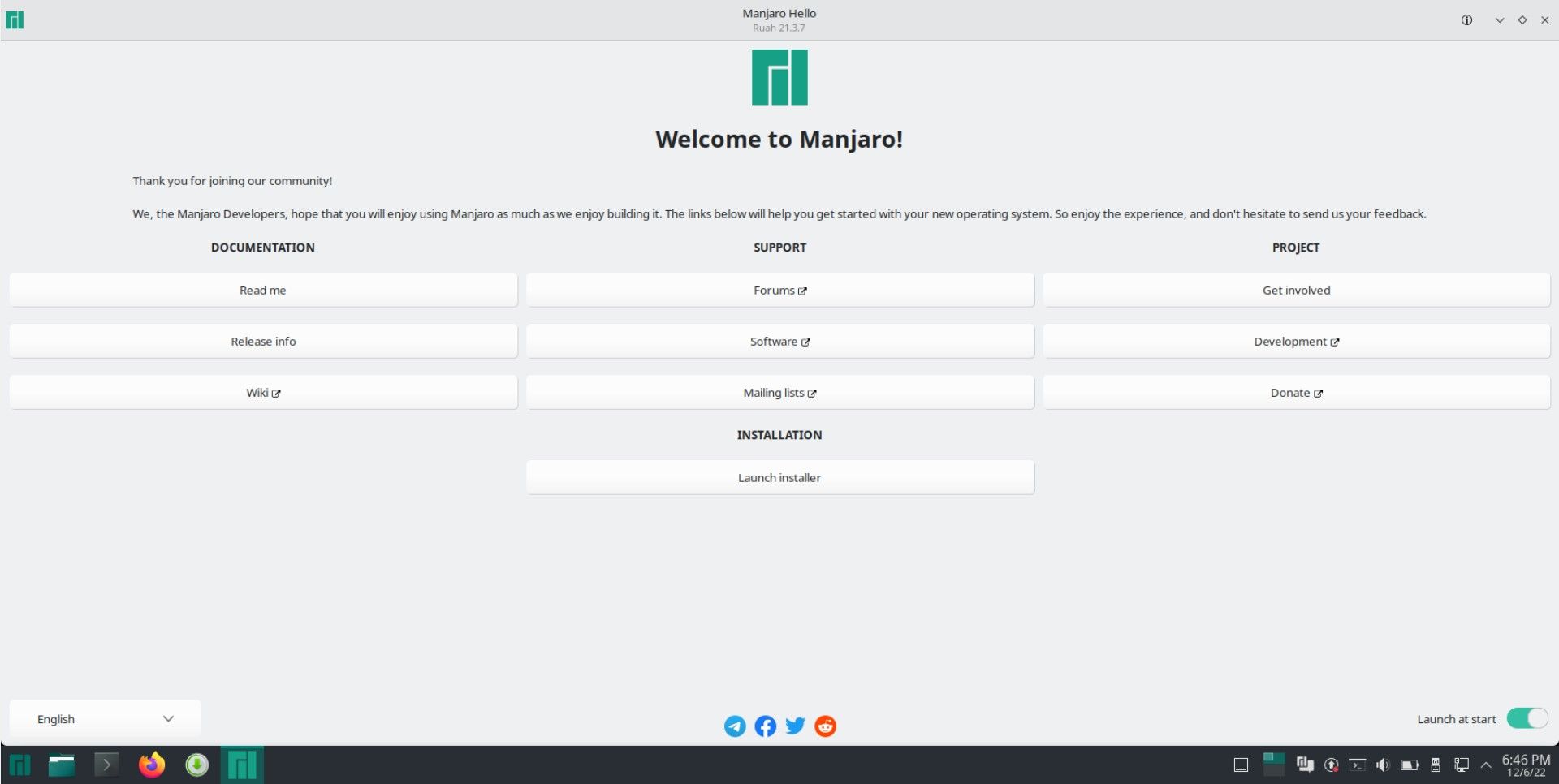Screen dimensions: 1559x784
Task: Expand hidden system tray icons arrow
Action: click(1486, 765)
